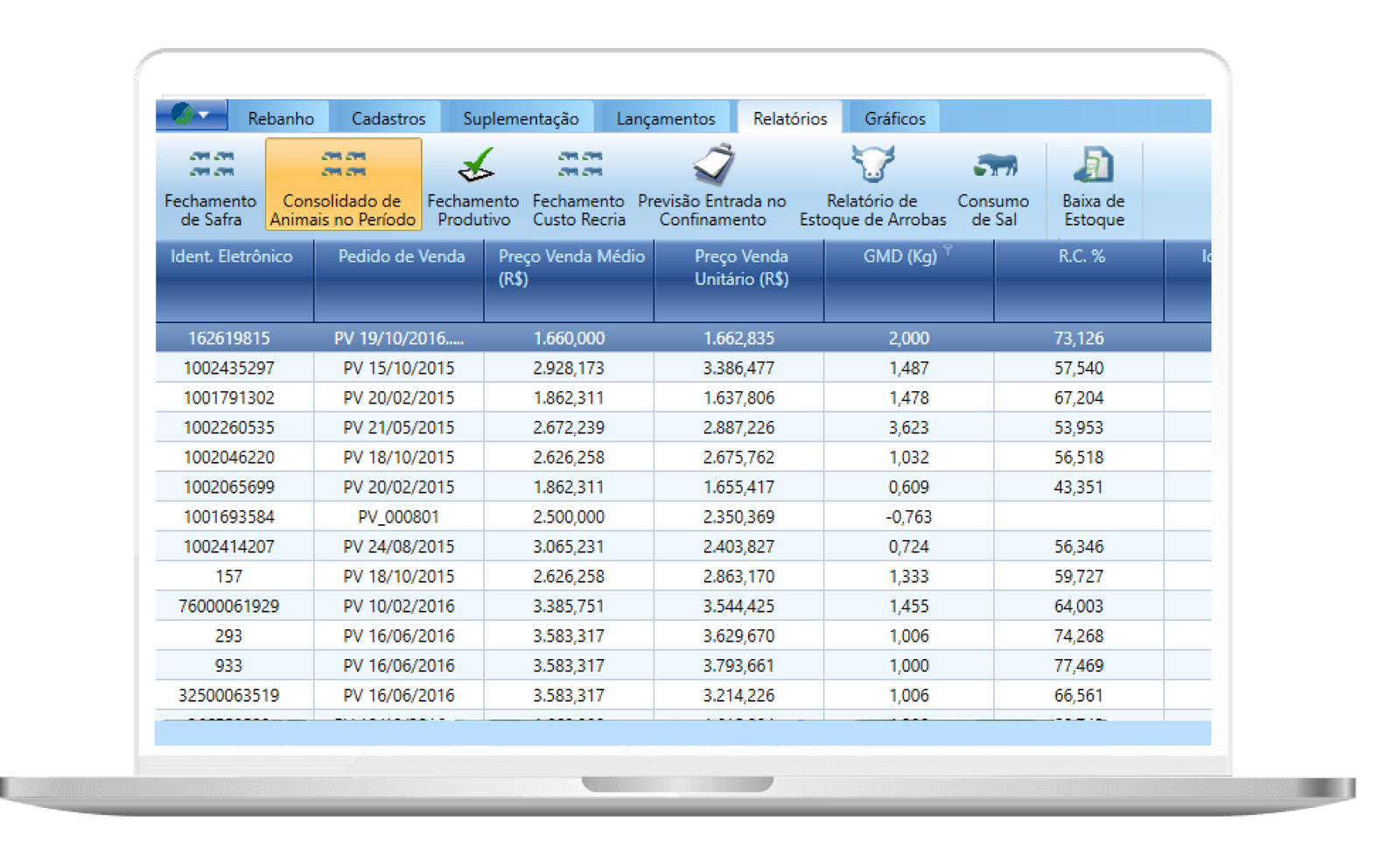Click average price 2.500,000

[569, 517]
